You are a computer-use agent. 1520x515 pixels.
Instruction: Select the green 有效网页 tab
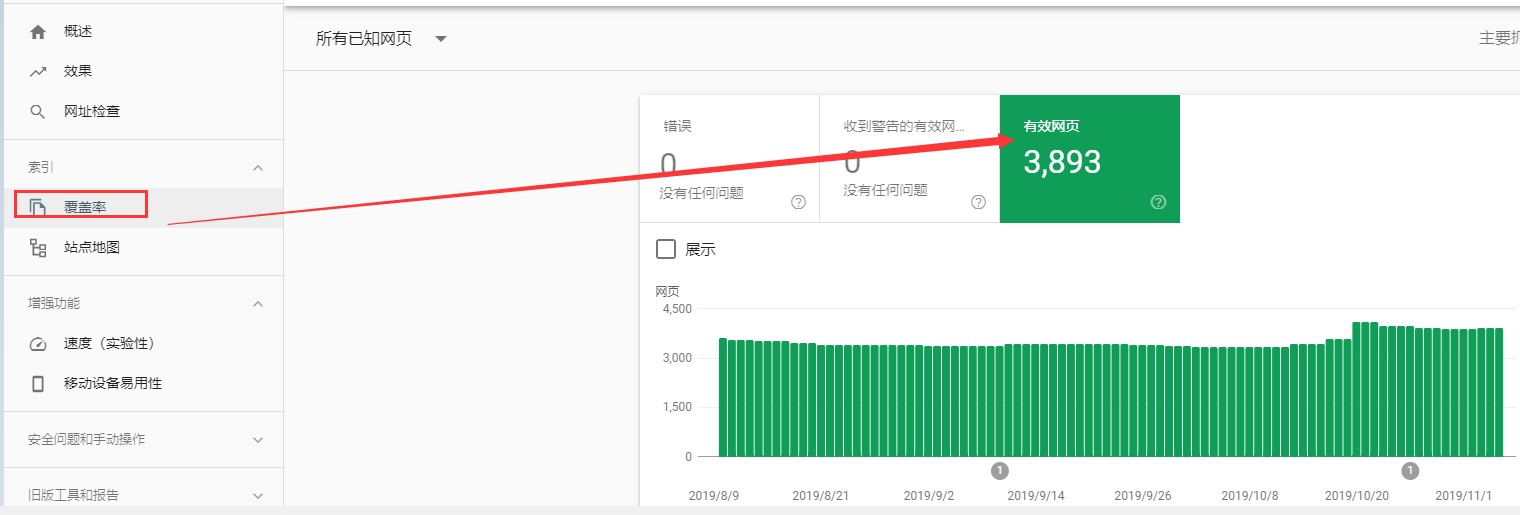tap(1089, 158)
